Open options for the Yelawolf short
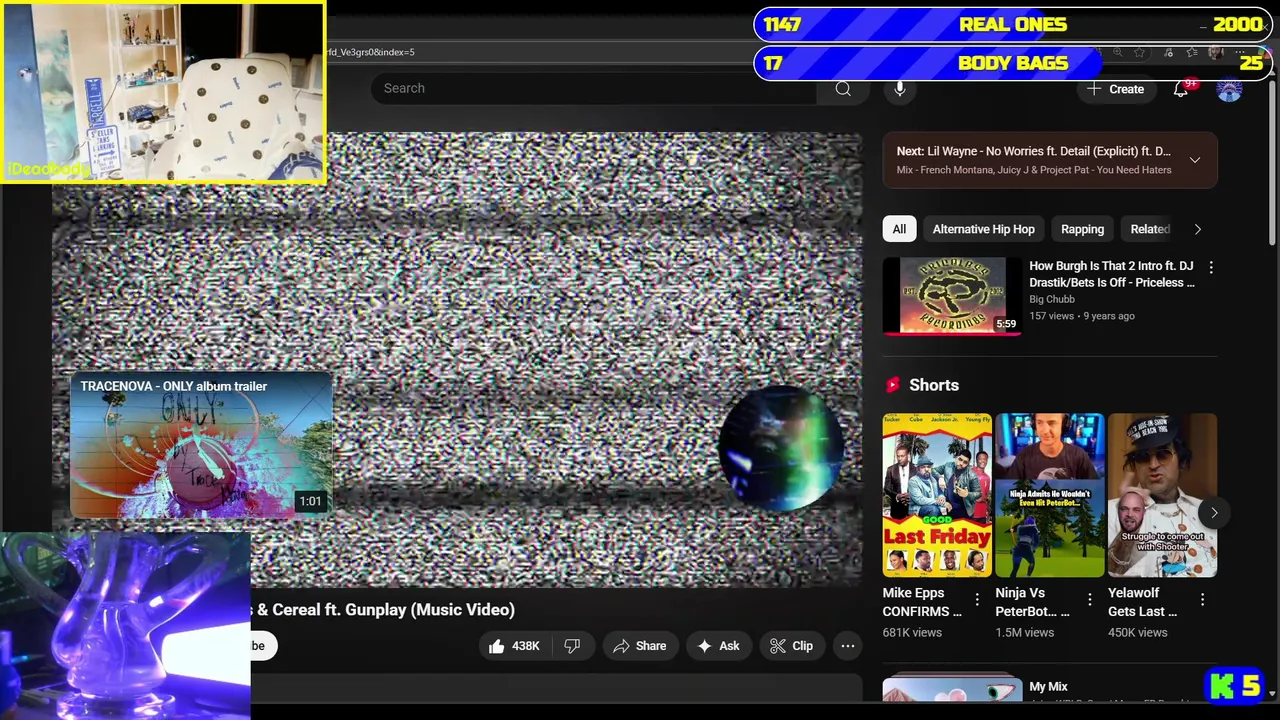The height and width of the screenshot is (720, 1280). tap(1203, 600)
